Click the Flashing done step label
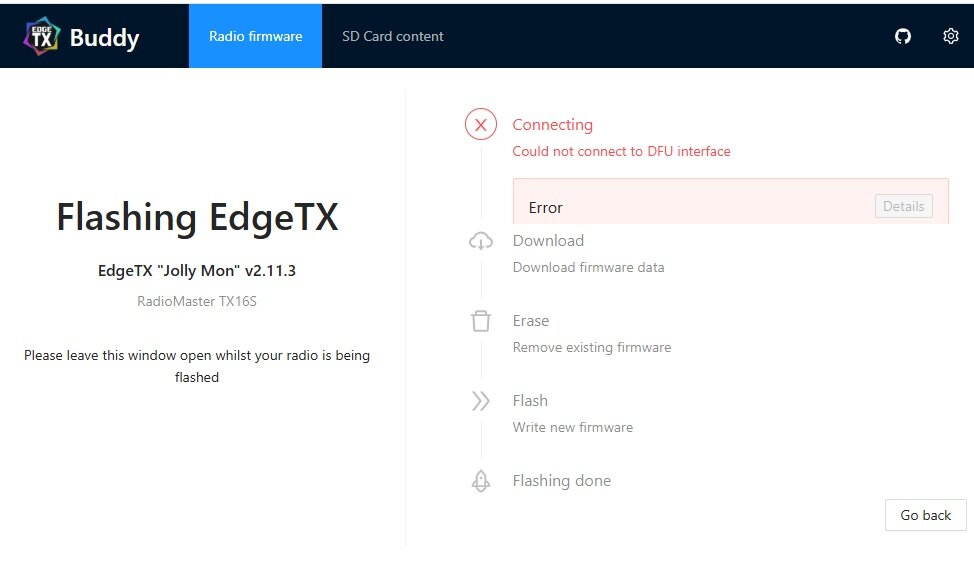The height and width of the screenshot is (567, 974). 561,481
